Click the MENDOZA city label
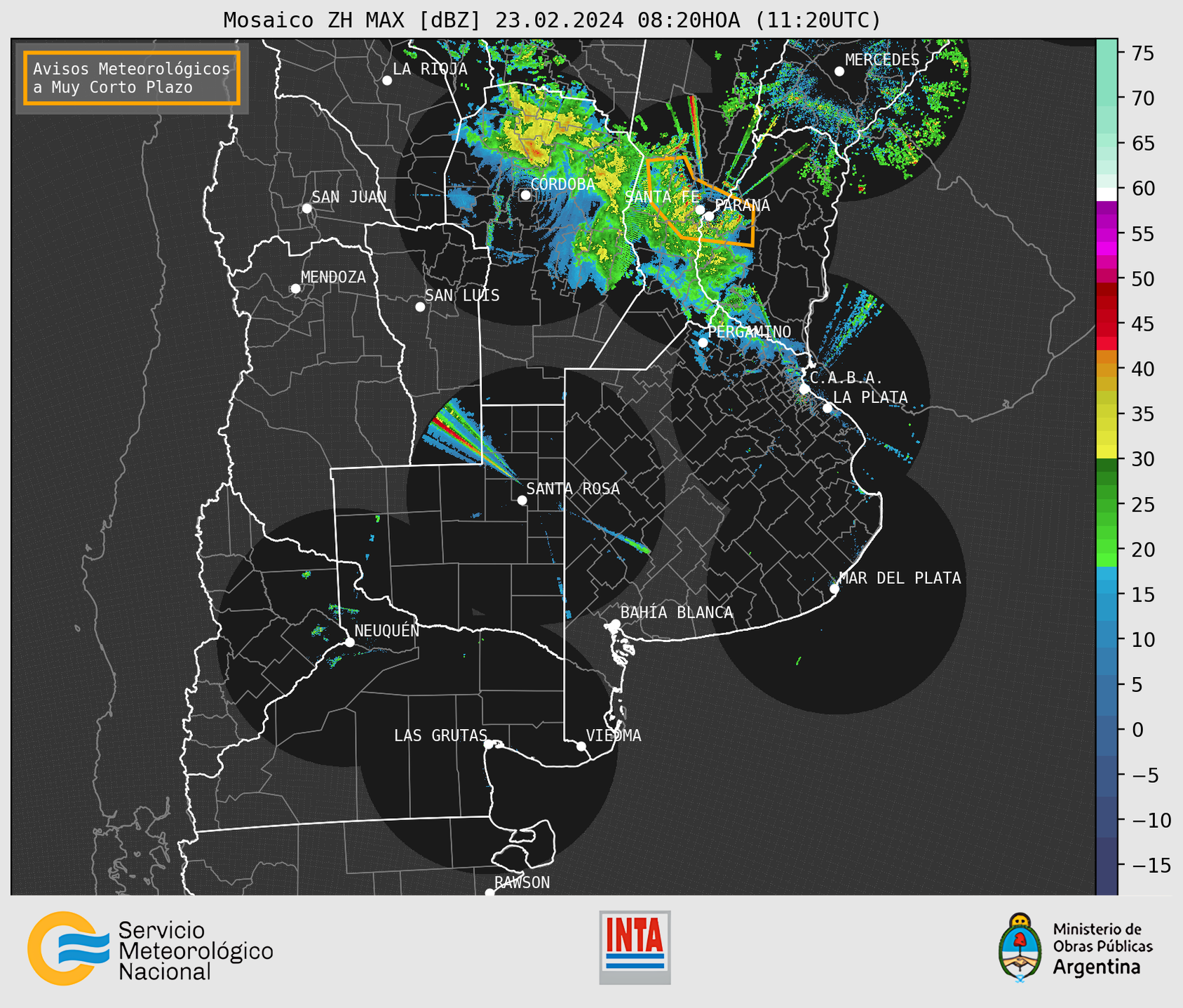This screenshot has width=1183, height=1008. point(333,277)
